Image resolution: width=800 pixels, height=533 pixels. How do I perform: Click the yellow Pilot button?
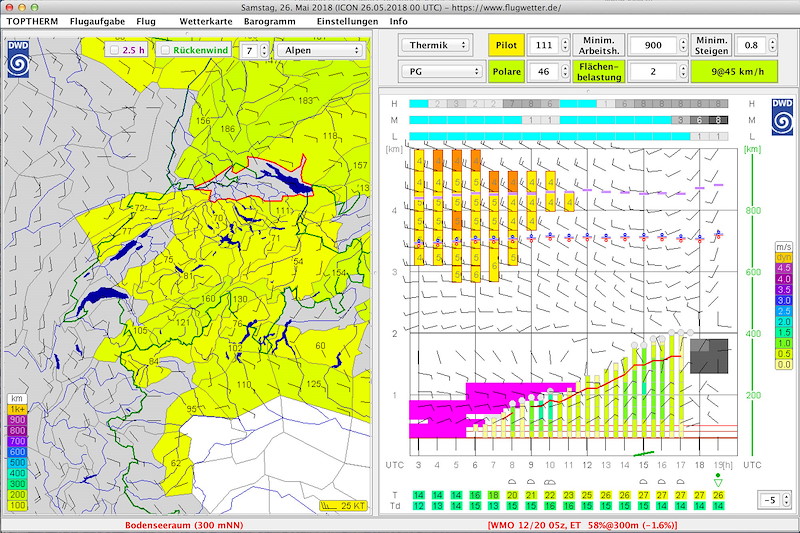coord(506,45)
